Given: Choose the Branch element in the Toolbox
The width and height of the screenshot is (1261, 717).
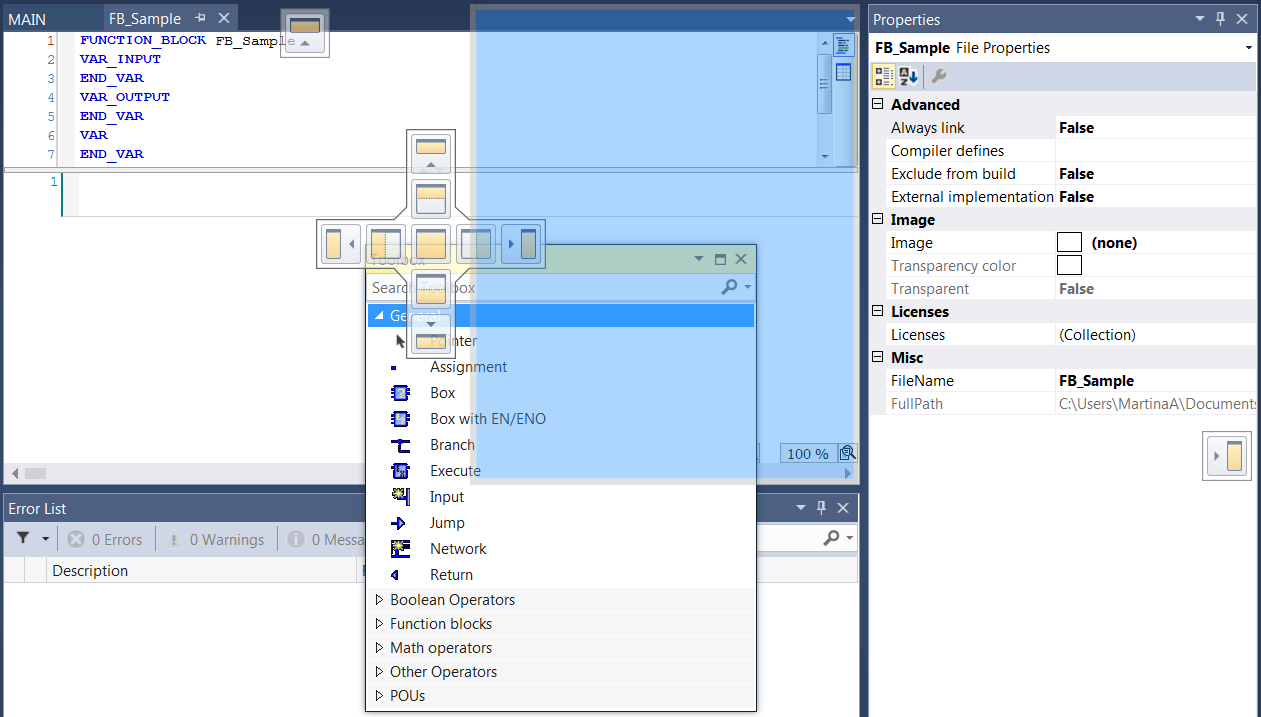Looking at the screenshot, I should [452, 445].
